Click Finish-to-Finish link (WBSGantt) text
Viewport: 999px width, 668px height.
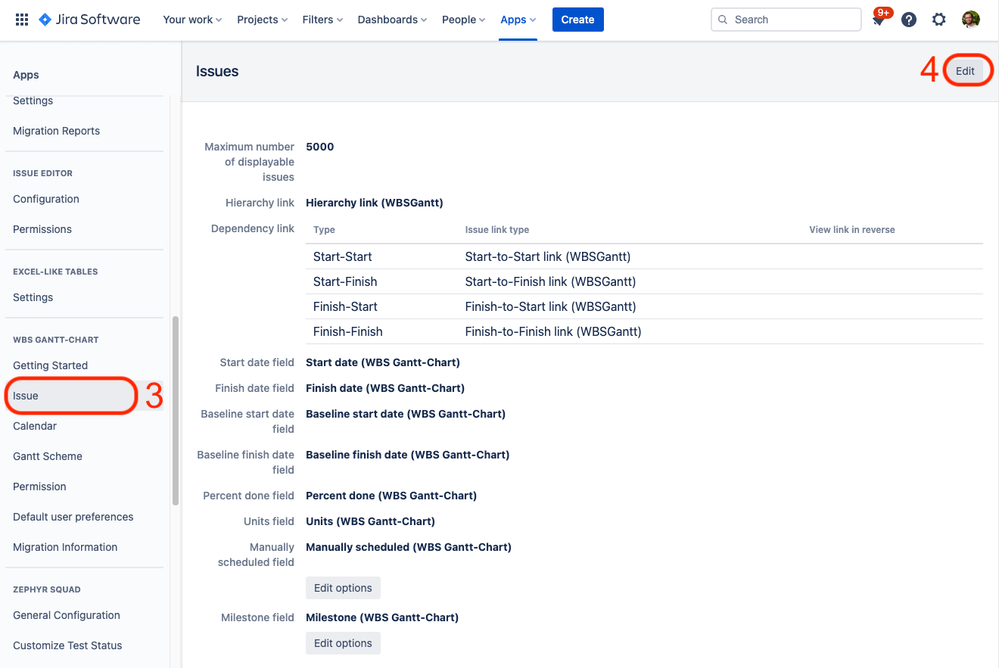[x=553, y=331]
